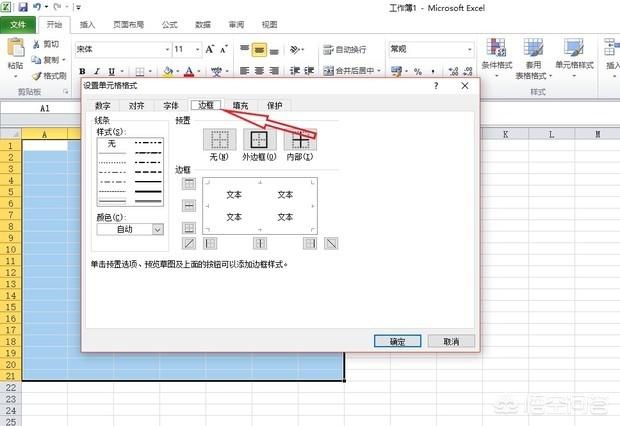Apply the 外边框 outline border preset
This screenshot has height=426, width=620.
tap(259, 141)
